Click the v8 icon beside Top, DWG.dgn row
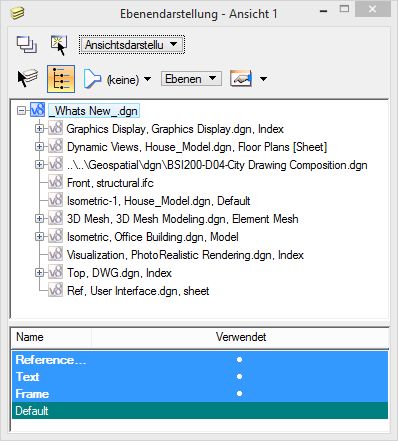Screen dimensions: 398x441 55,273
